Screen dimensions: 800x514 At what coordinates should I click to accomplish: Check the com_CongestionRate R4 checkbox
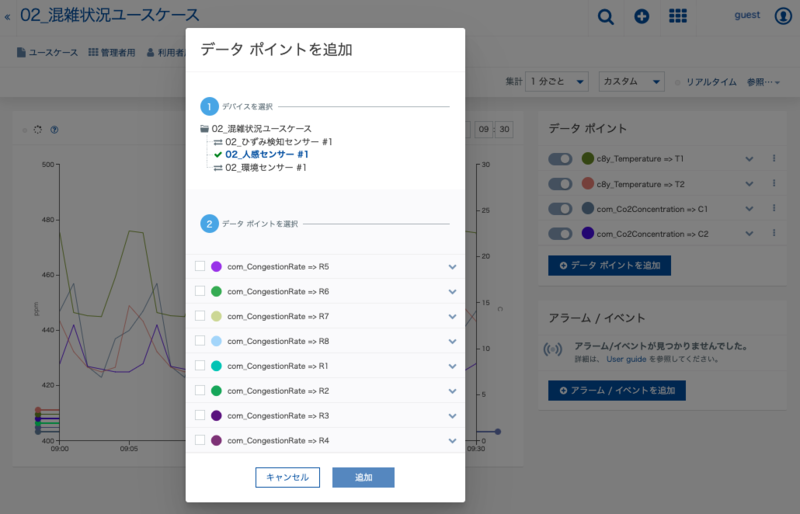(200, 440)
